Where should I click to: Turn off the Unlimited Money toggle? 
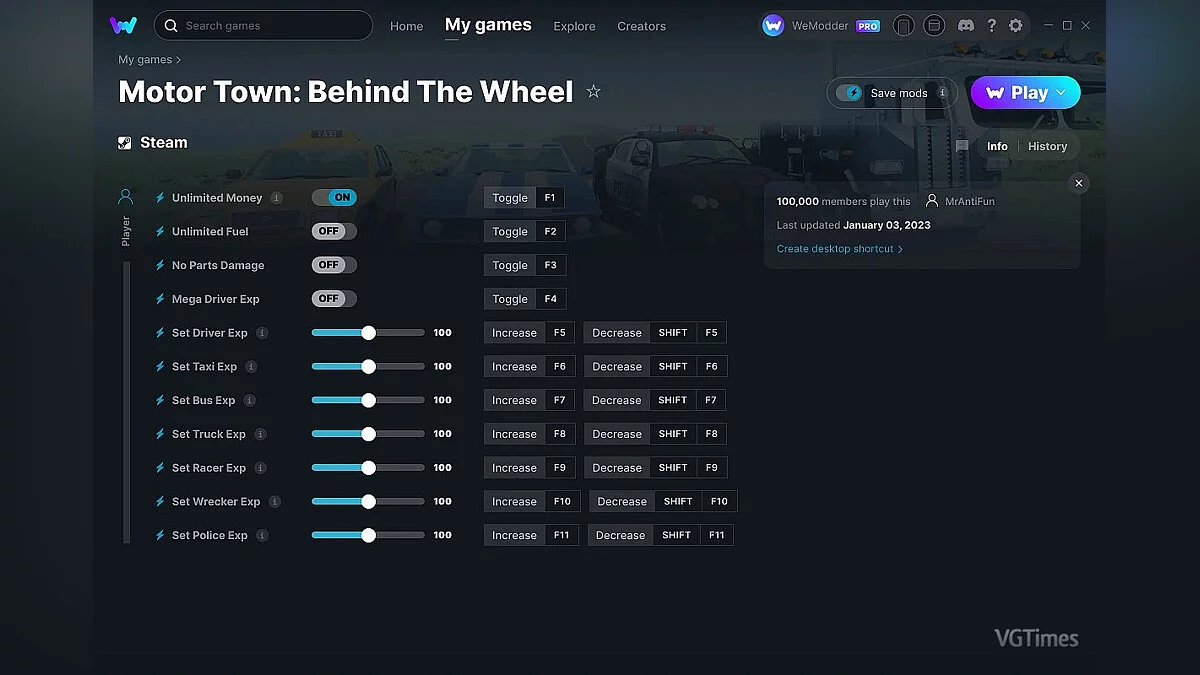(x=334, y=197)
